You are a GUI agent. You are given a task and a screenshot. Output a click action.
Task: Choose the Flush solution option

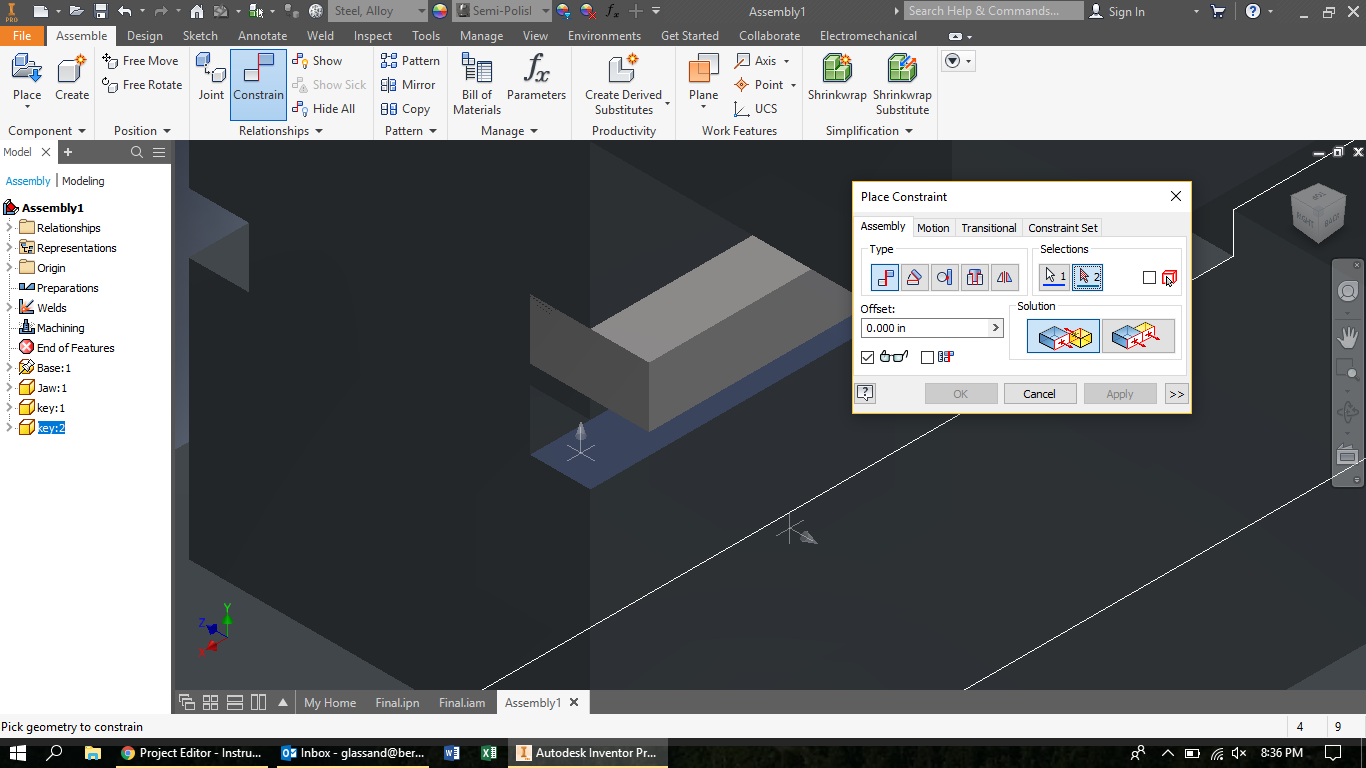[1138, 337]
